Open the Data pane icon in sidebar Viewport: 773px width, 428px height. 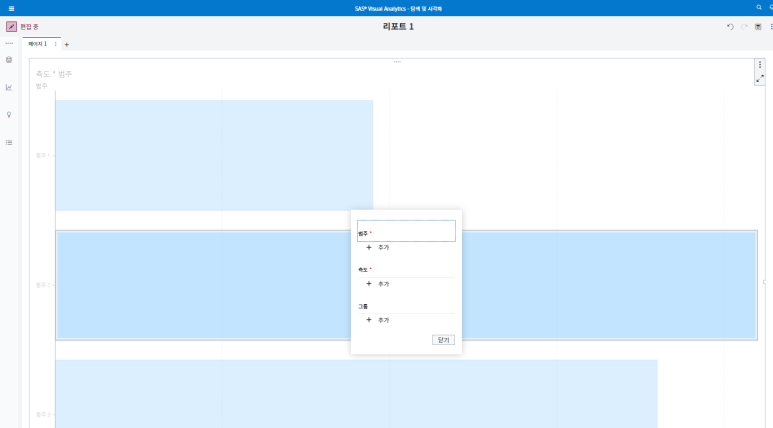tap(9, 60)
